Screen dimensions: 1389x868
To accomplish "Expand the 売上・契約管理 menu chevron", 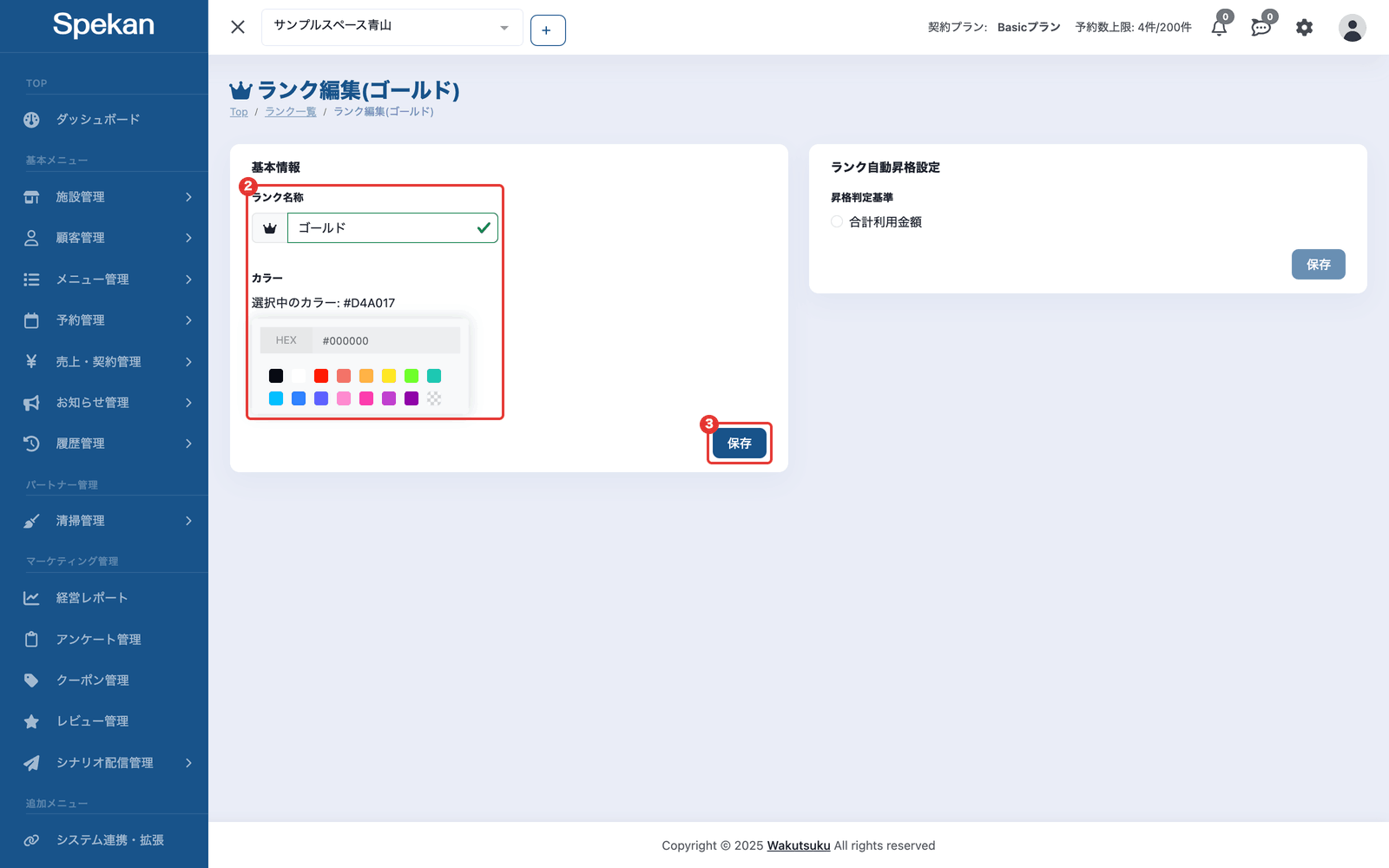I will (x=188, y=362).
